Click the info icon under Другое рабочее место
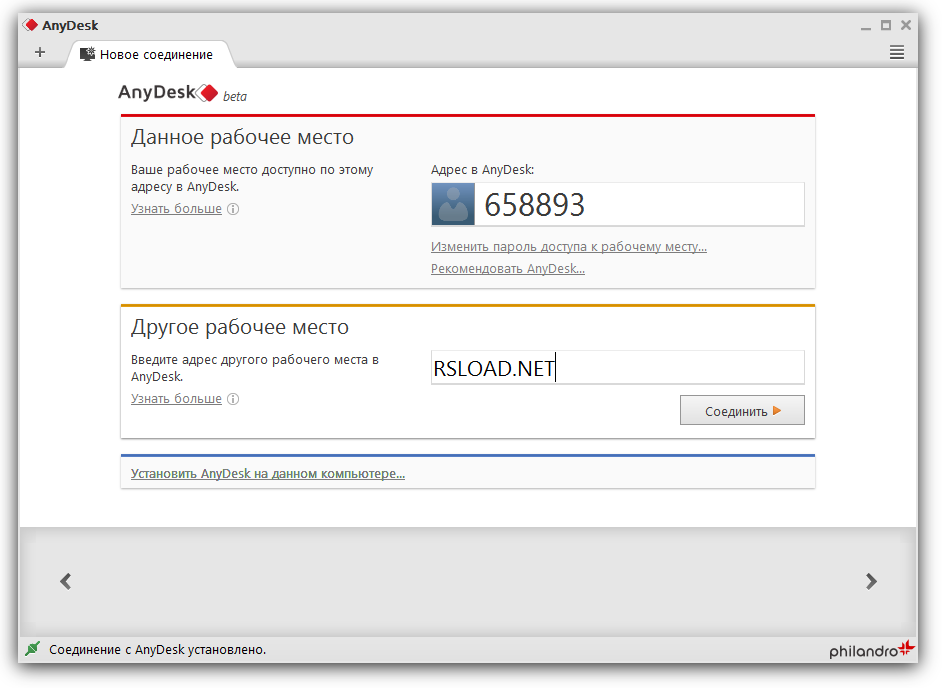The height and width of the screenshot is (688, 942). (232, 398)
